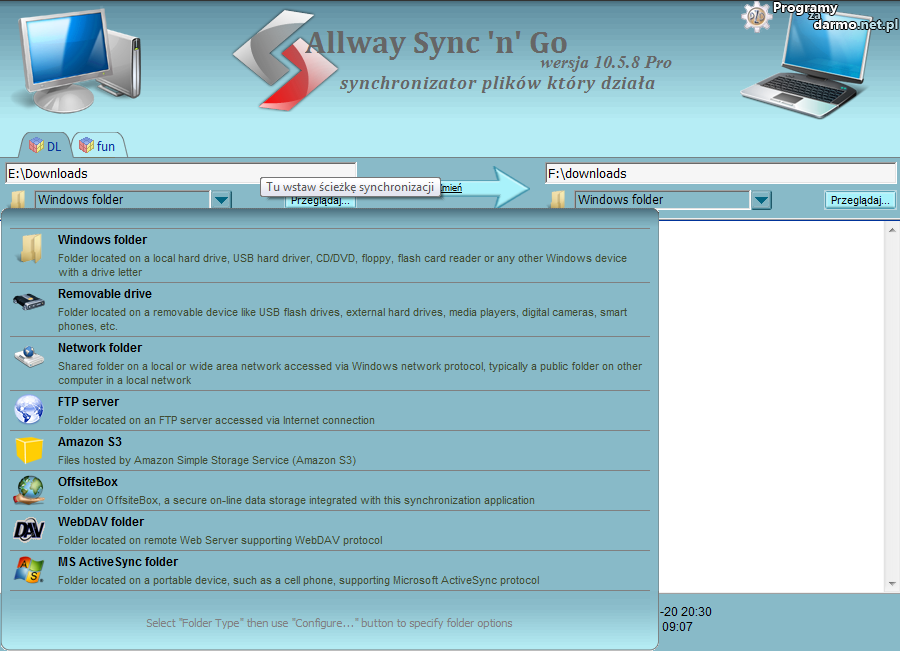Click the scrollbar down arrow on right

point(891,583)
